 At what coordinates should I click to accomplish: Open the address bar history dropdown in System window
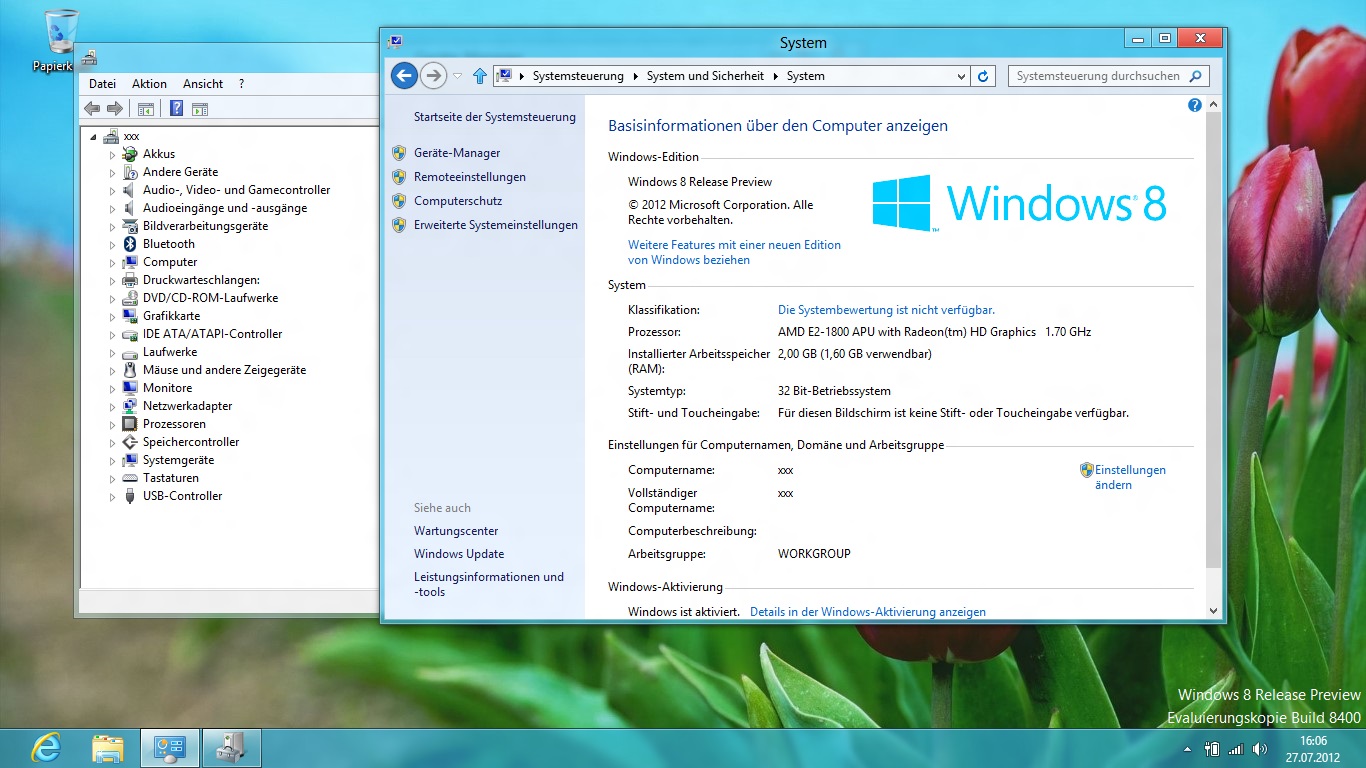961,76
